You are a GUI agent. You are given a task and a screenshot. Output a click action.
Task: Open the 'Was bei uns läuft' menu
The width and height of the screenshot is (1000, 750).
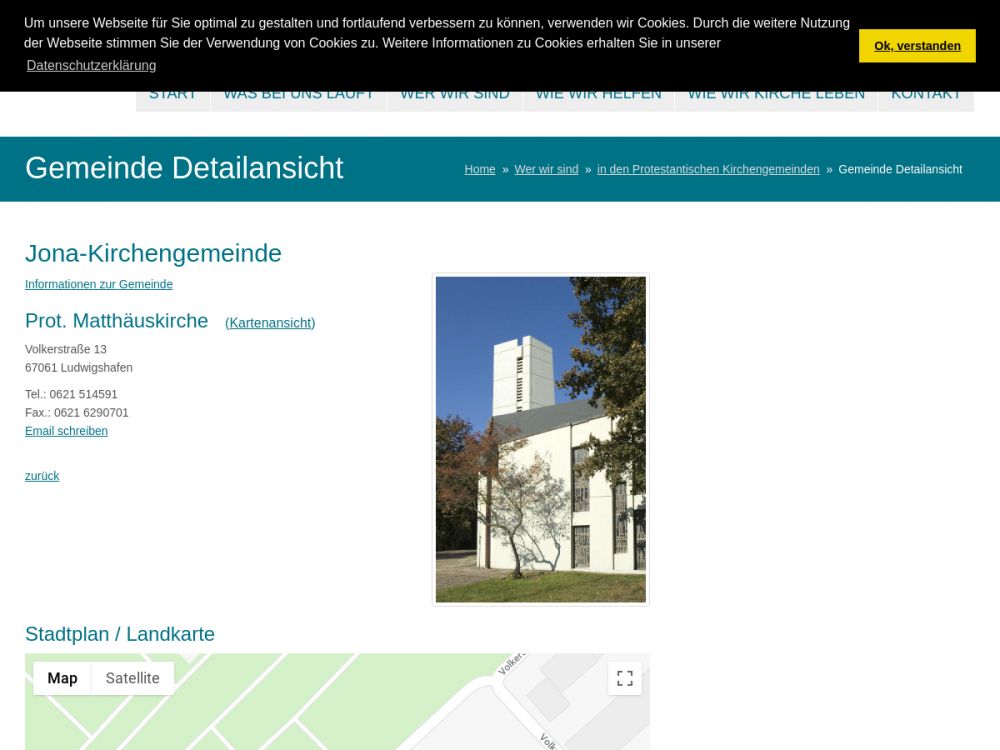click(298, 98)
